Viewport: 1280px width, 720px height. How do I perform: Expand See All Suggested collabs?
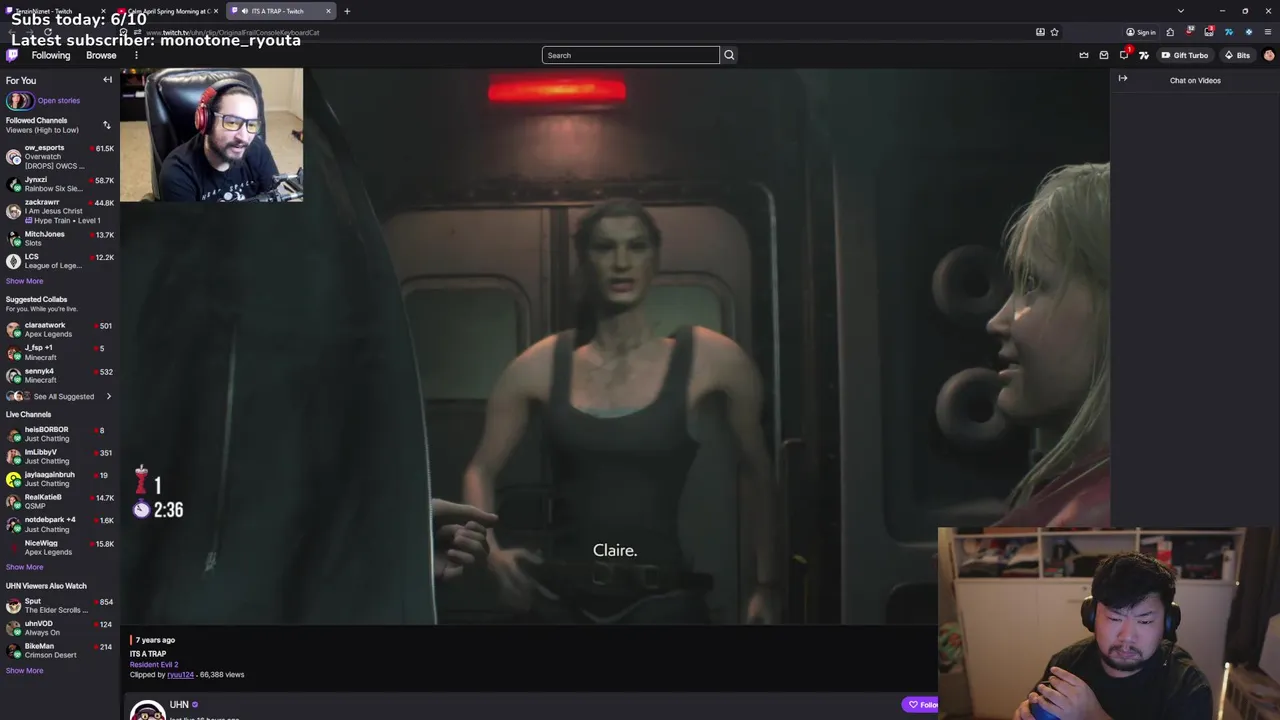coord(60,396)
